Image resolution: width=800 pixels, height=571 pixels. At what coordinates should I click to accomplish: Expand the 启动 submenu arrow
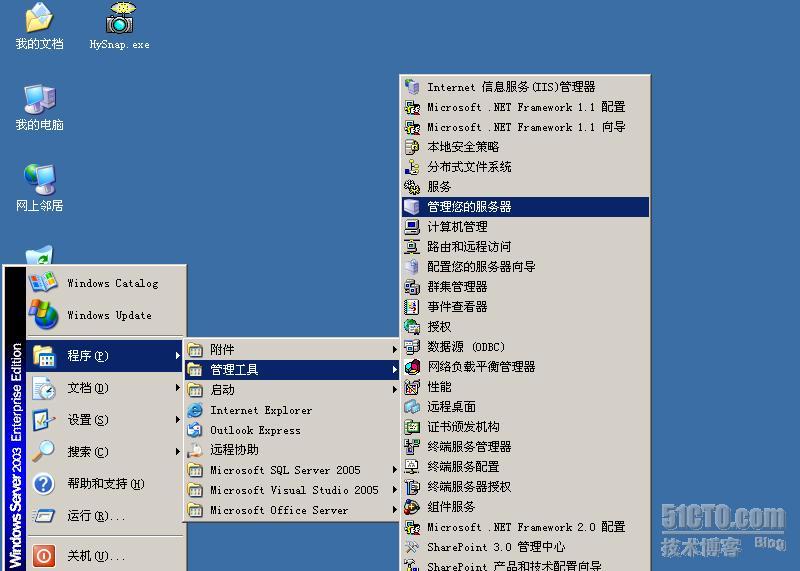(x=394, y=390)
